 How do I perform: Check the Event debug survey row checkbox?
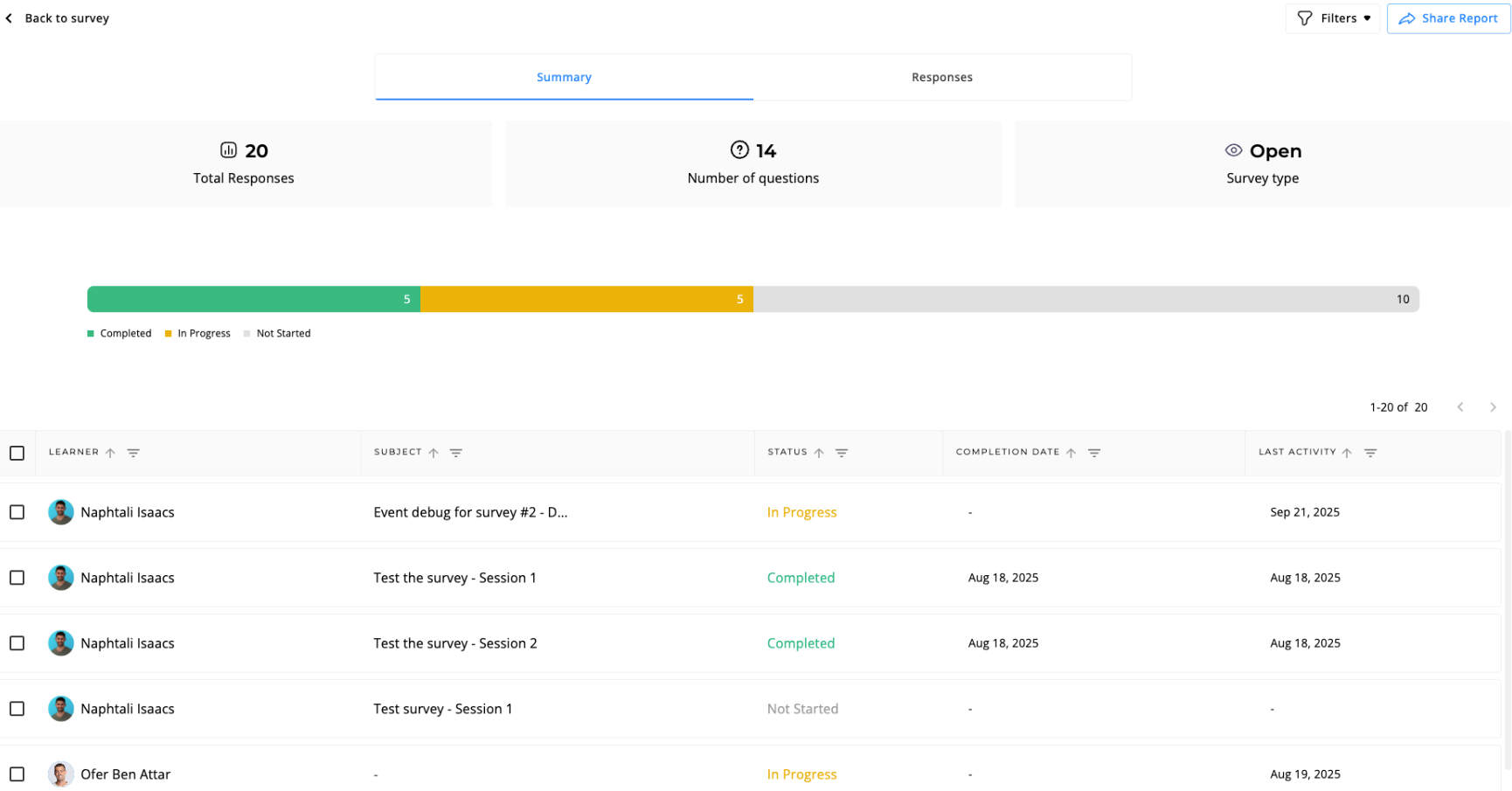tap(17, 512)
